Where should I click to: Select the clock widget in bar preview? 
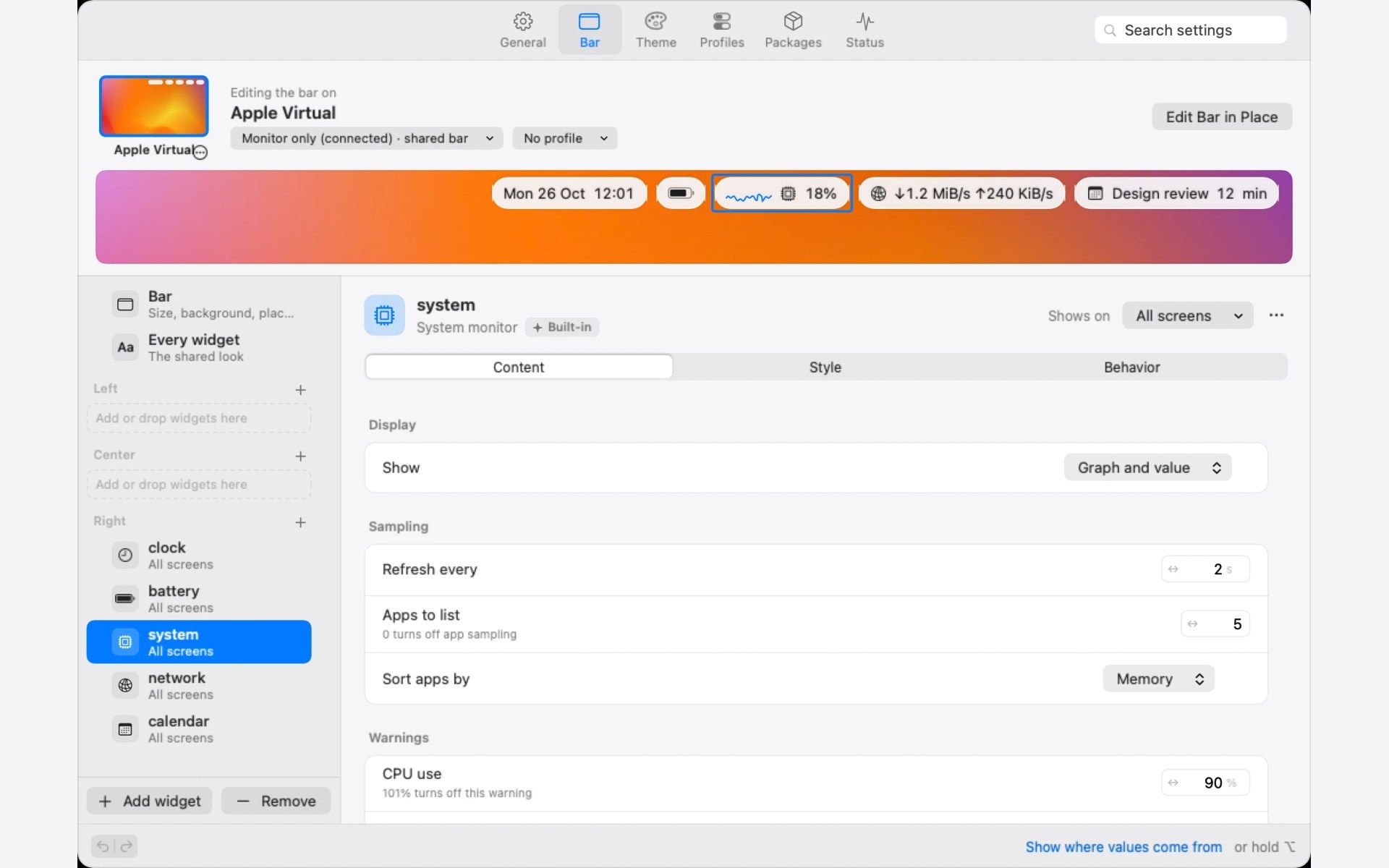pyautogui.click(x=569, y=193)
